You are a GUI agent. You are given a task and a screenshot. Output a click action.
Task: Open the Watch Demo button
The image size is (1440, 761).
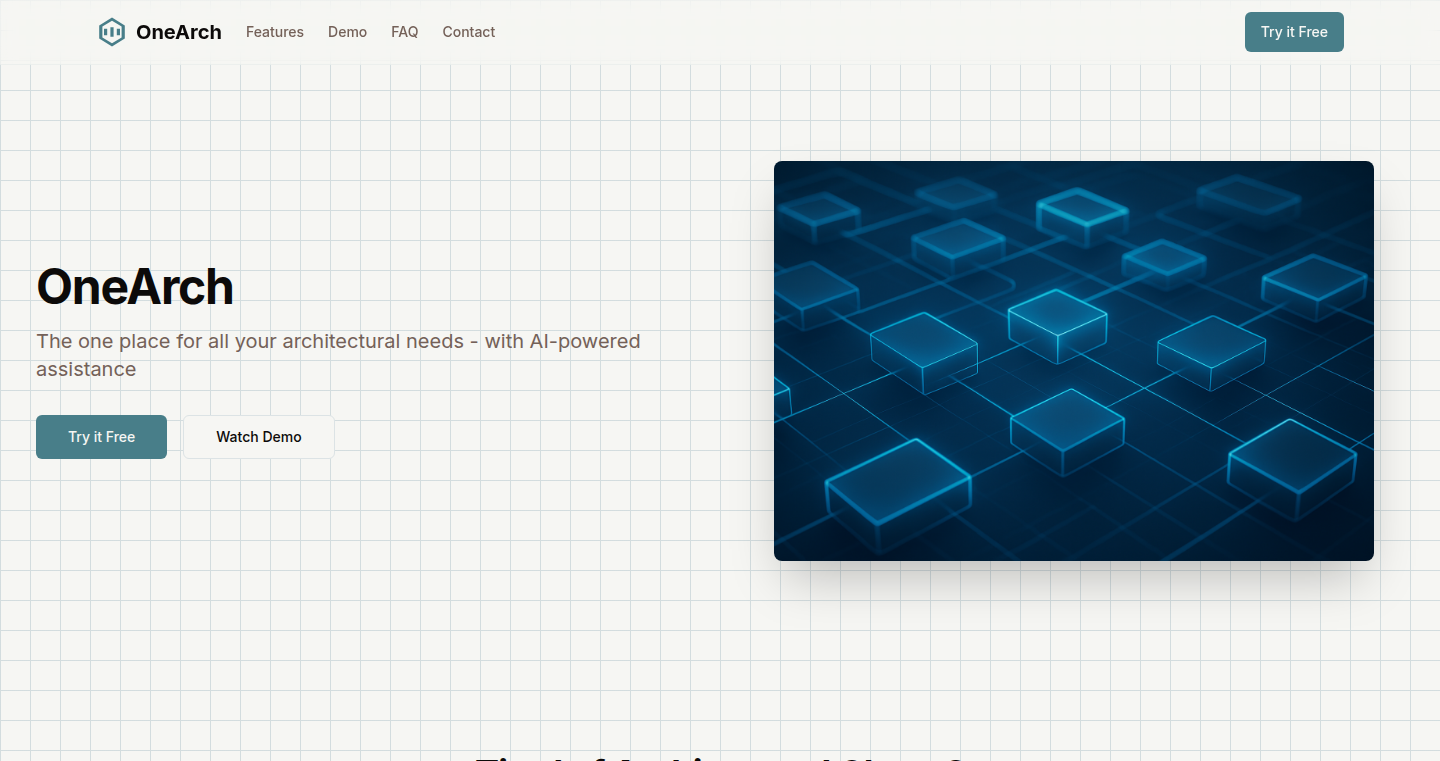click(x=259, y=437)
